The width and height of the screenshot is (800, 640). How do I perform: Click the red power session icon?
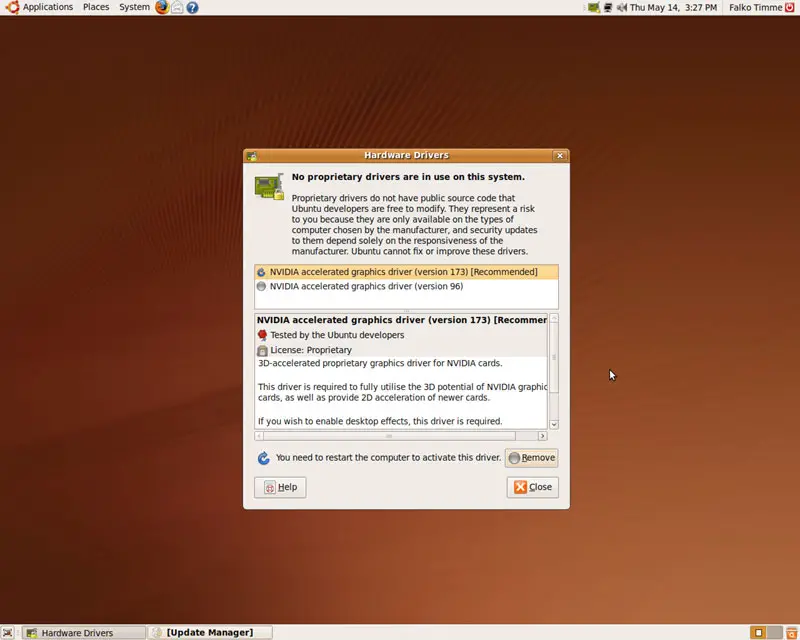coord(790,7)
